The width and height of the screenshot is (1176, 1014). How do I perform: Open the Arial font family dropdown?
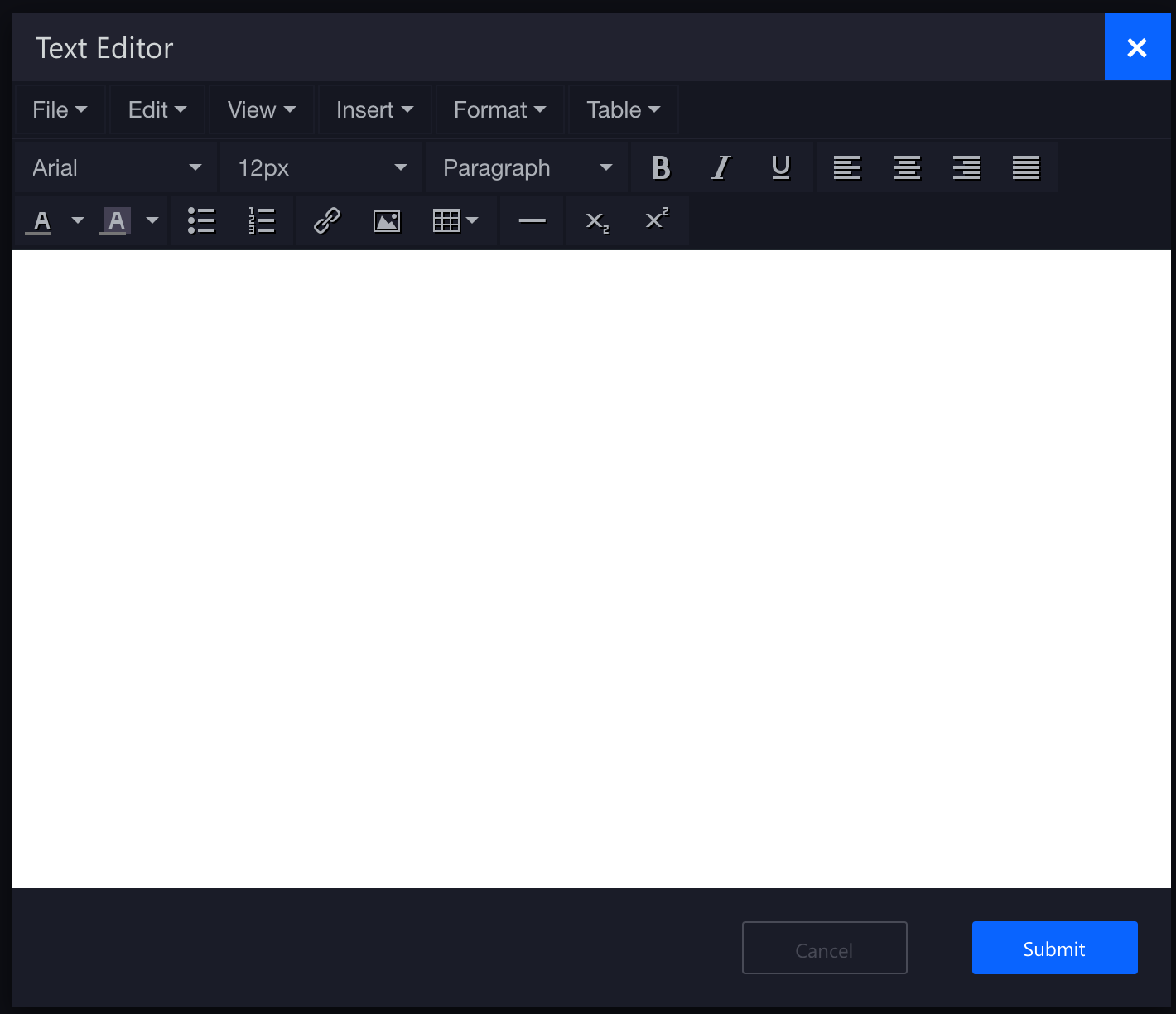(x=116, y=168)
